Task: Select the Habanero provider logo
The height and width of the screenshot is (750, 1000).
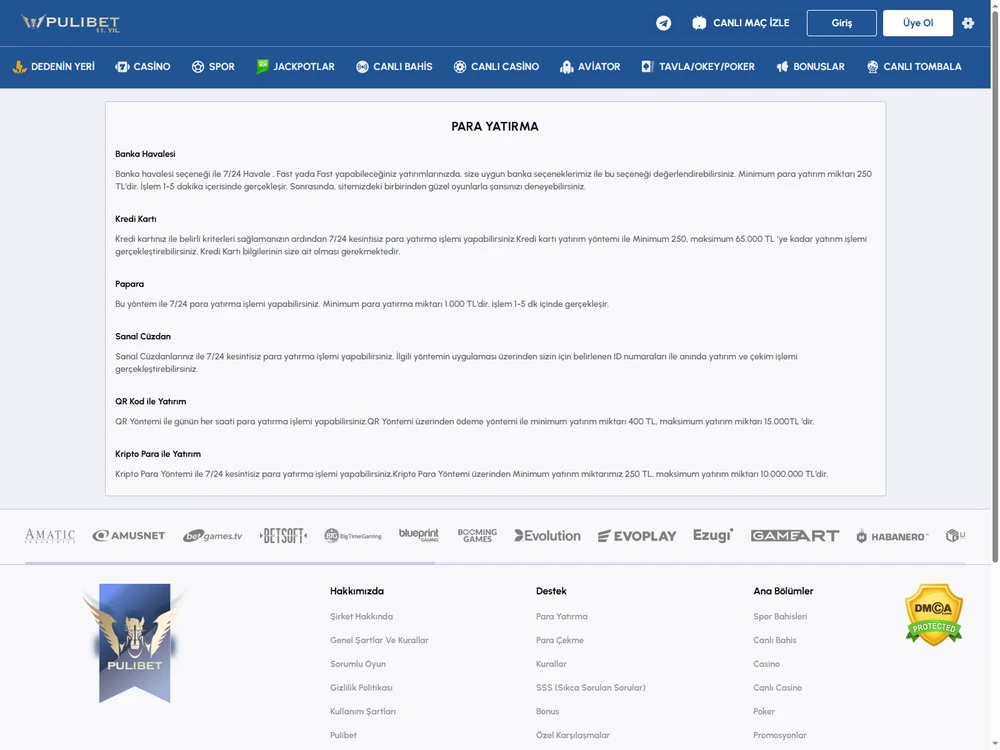Action: coord(892,536)
